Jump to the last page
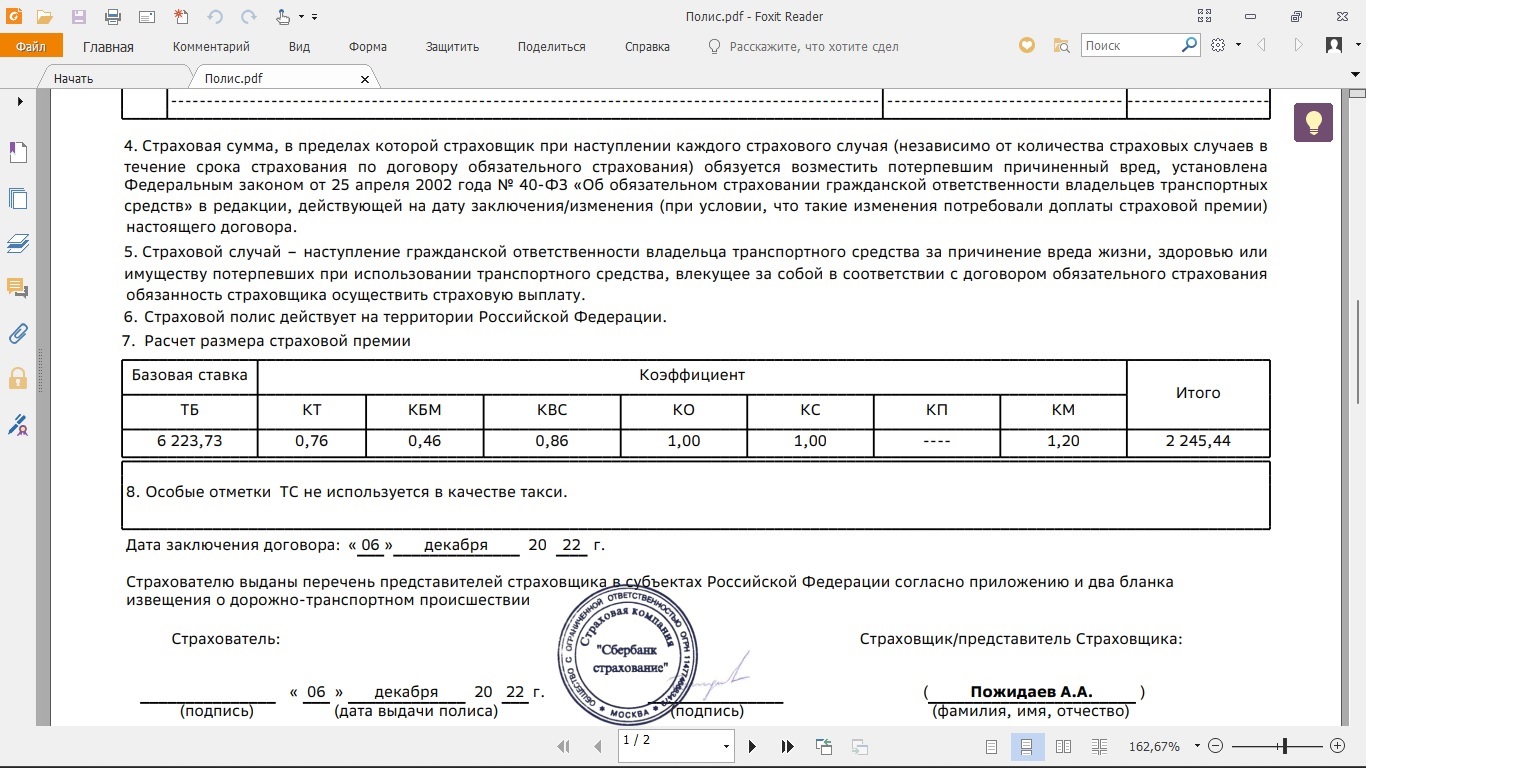The image size is (1536, 775). 787,746
